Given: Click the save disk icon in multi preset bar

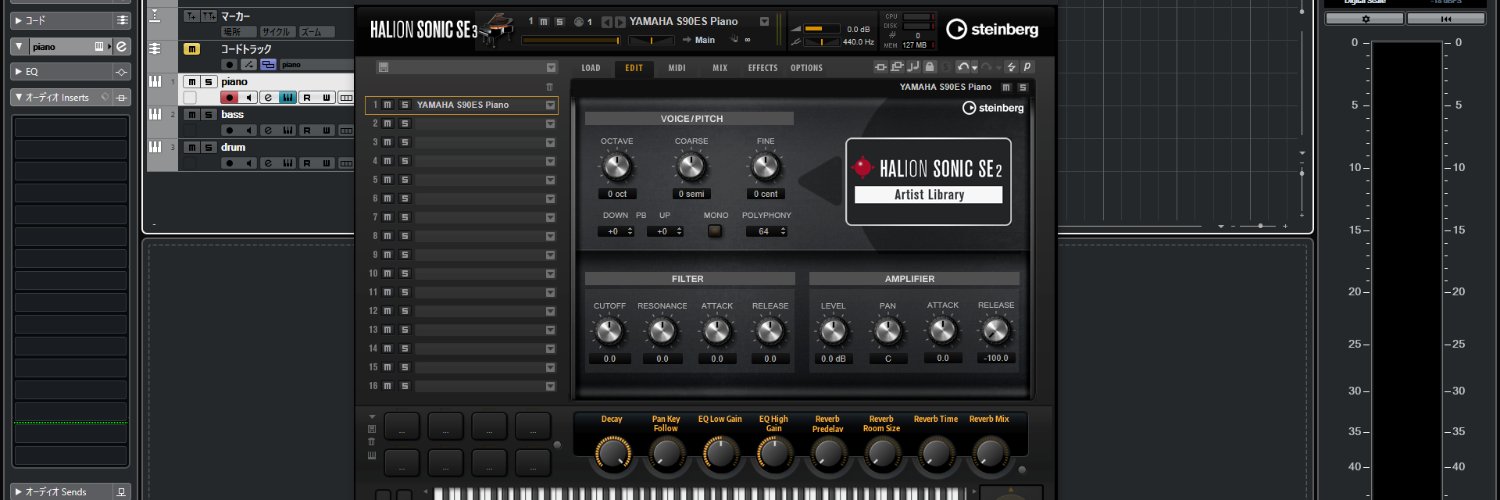Looking at the screenshot, I should (x=382, y=67).
